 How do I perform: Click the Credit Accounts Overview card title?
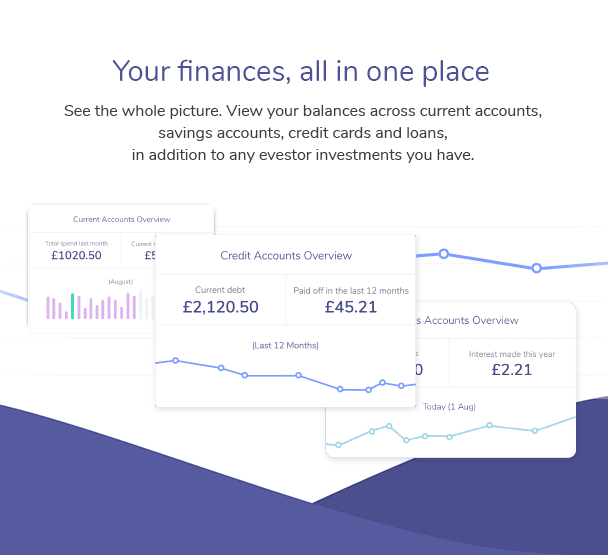pyautogui.click(x=286, y=256)
